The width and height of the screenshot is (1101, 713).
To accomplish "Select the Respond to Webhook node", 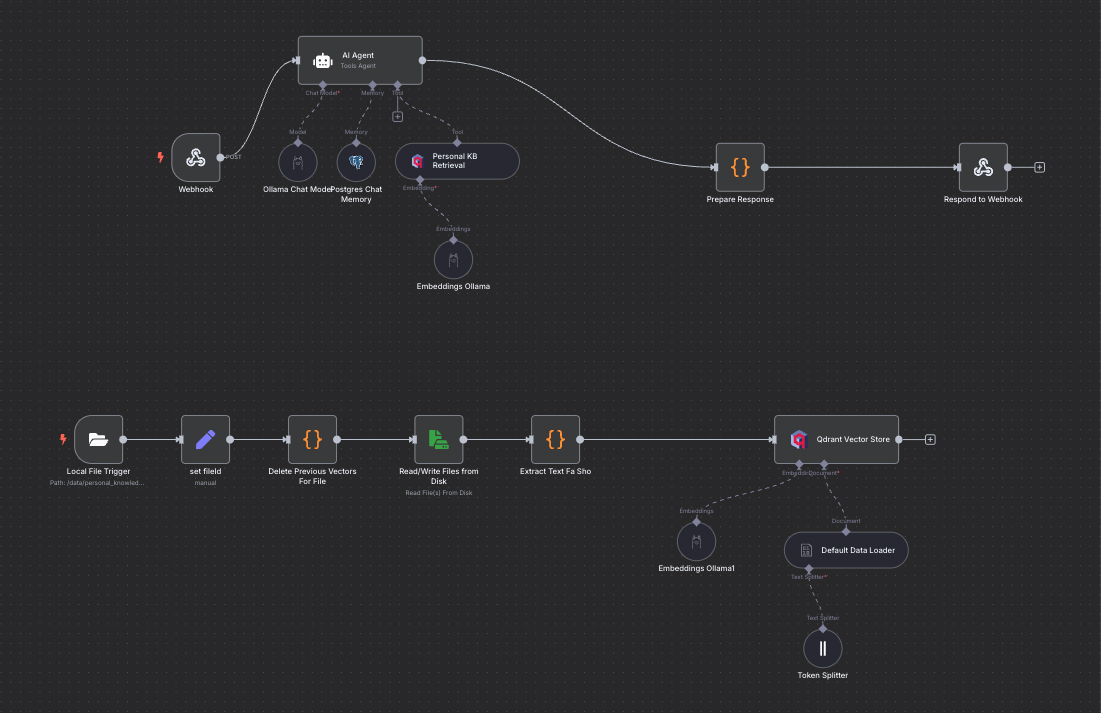I will 983,167.
